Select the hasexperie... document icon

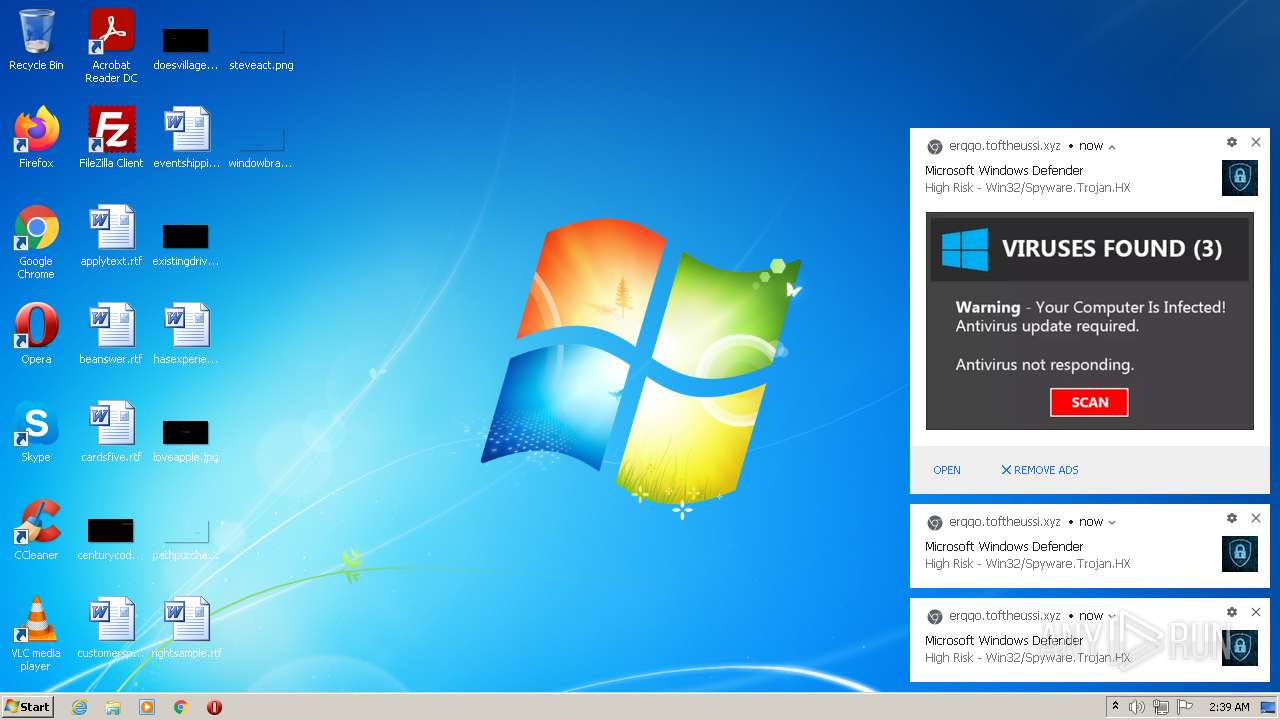point(186,334)
